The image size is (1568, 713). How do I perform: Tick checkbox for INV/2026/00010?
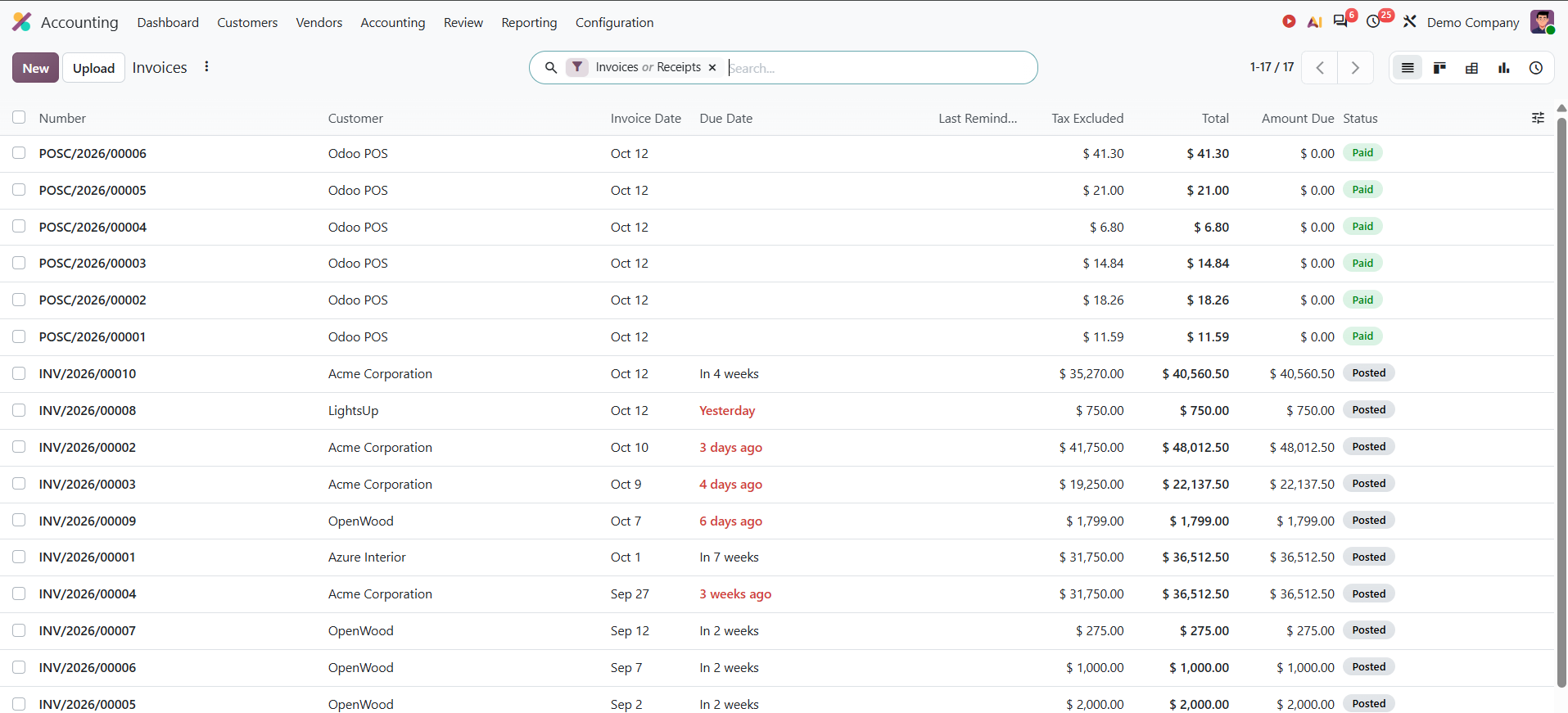[19, 373]
